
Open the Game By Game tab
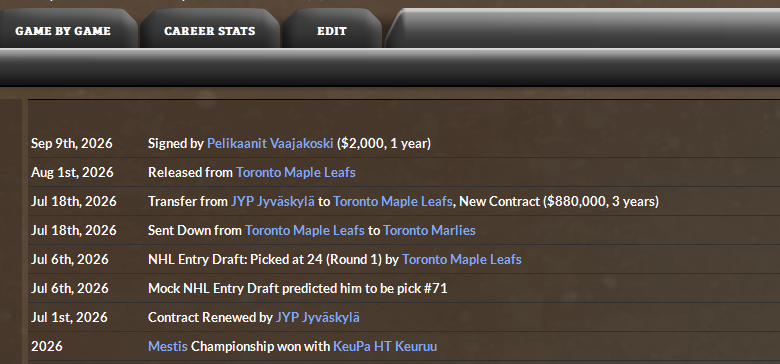(x=63, y=30)
